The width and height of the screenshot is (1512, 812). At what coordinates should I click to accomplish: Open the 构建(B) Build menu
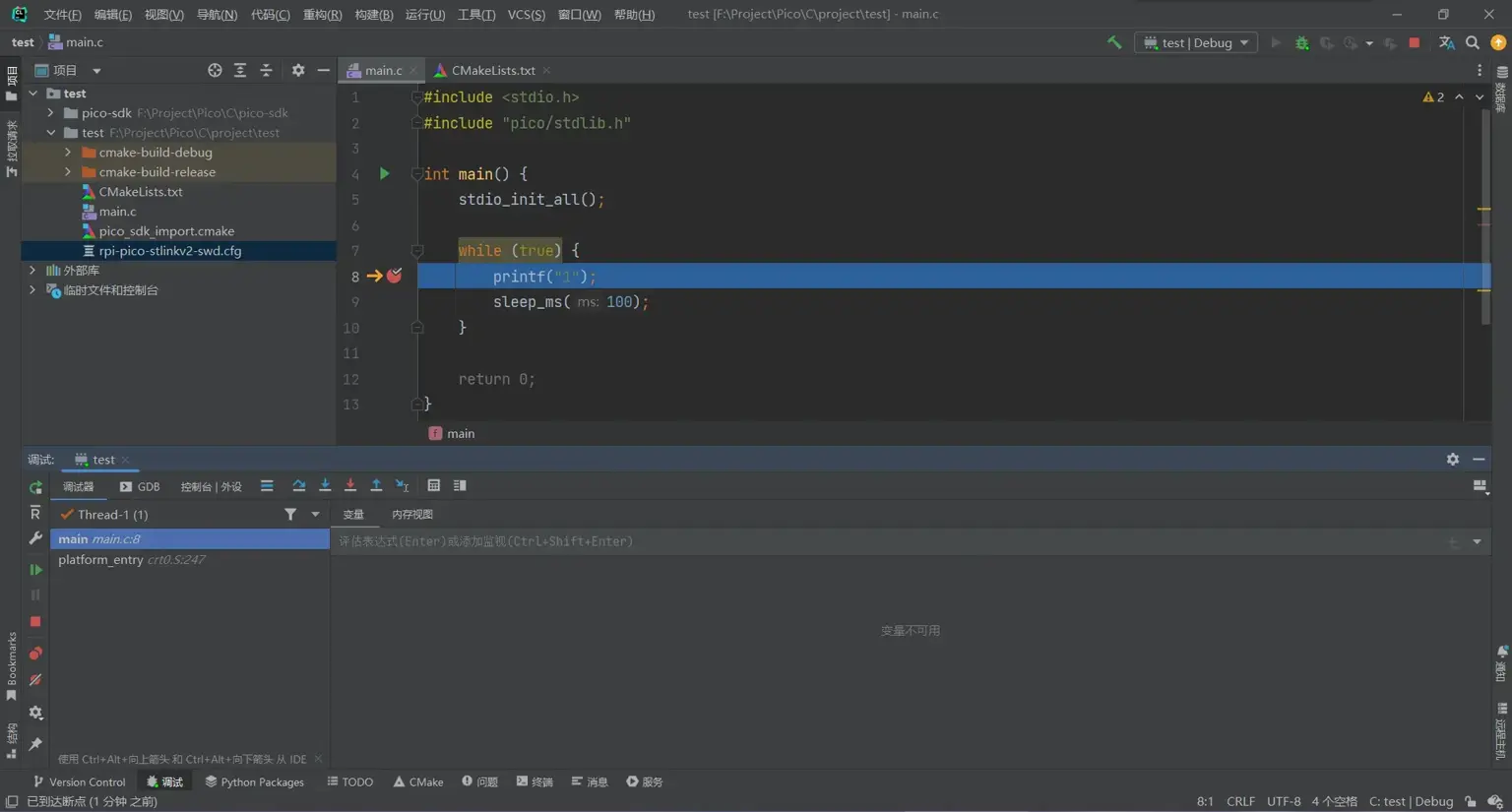point(373,15)
